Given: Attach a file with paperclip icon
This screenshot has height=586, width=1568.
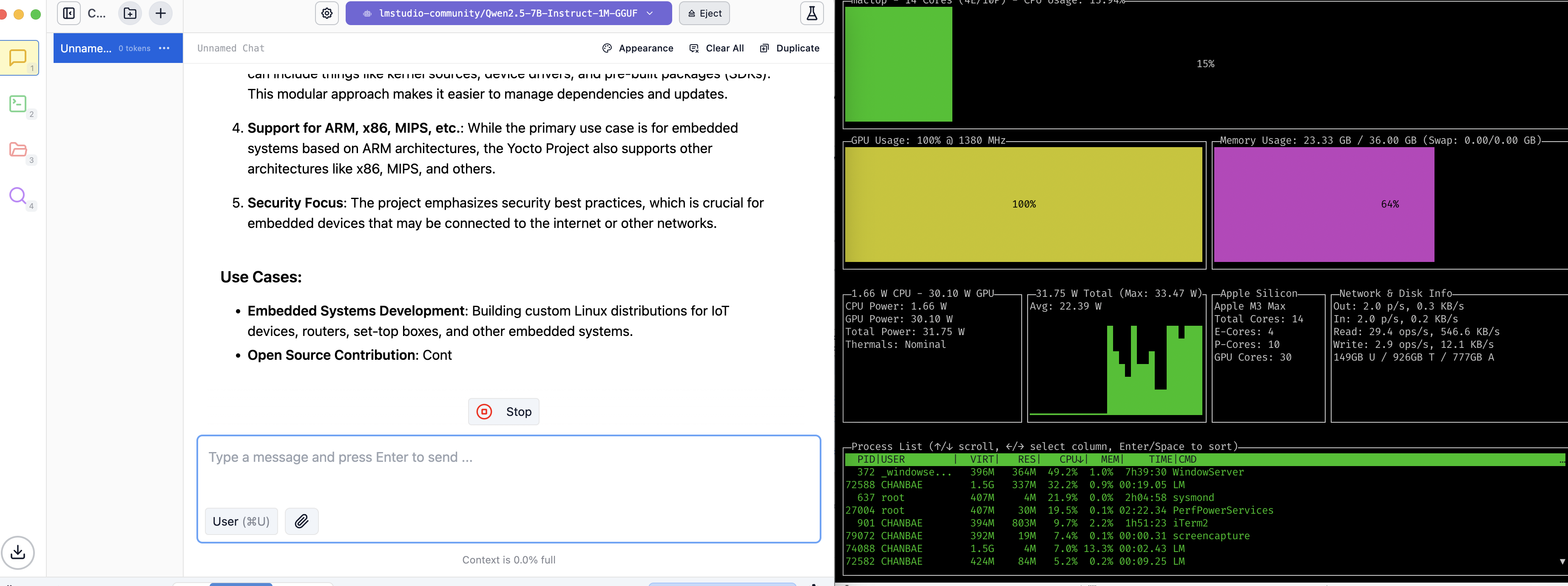Looking at the screenshot, I should 302,521.
